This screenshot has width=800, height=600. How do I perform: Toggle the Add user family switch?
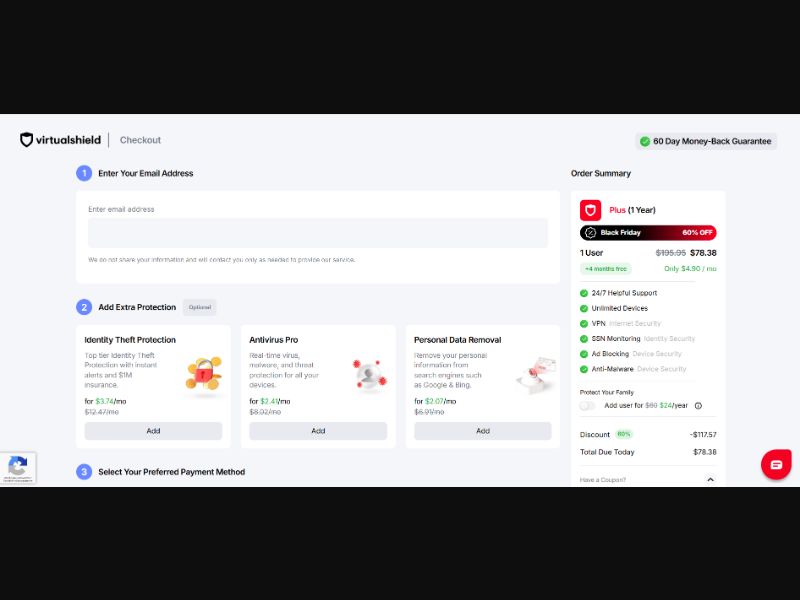point(587,406)
